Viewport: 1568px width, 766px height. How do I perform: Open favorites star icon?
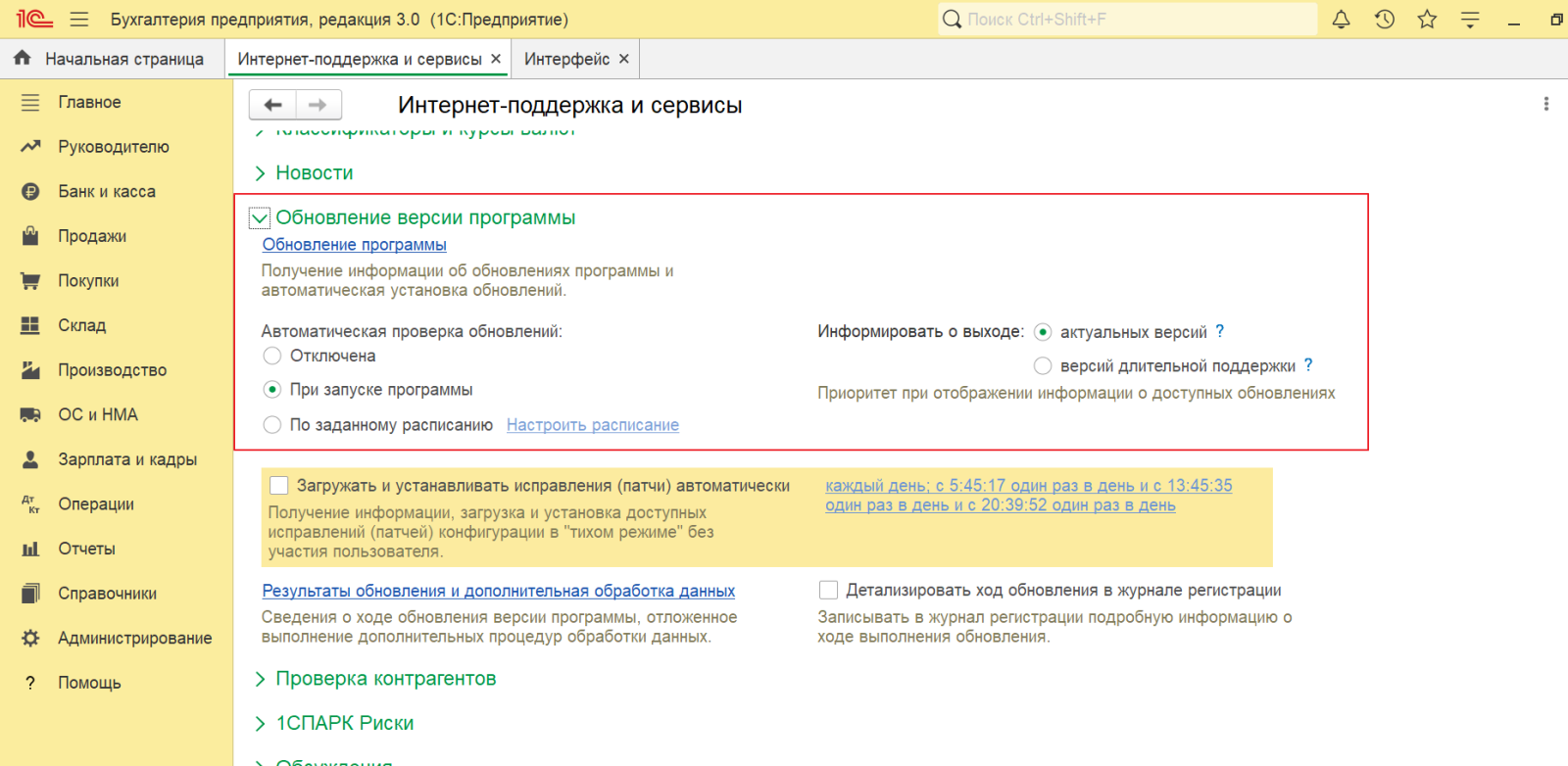click(1427, 20)
